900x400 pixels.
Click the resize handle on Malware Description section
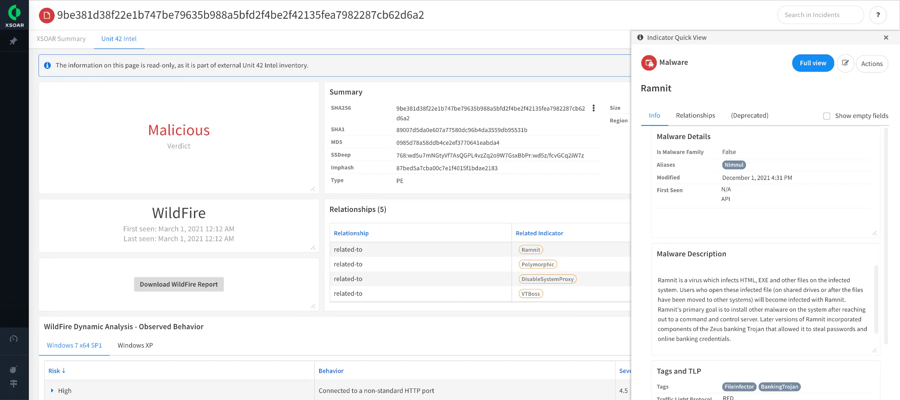(874, 349)
